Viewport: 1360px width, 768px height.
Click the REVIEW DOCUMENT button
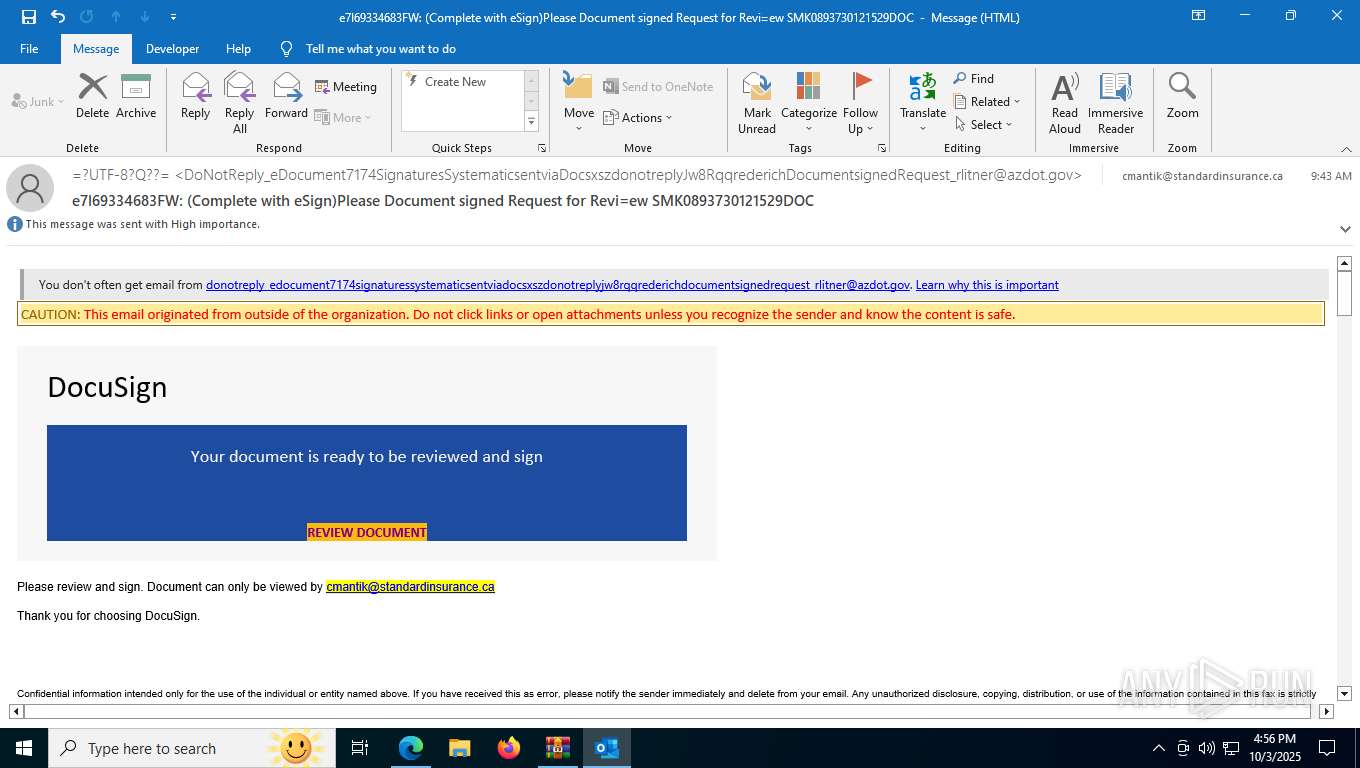pos(367,532)
